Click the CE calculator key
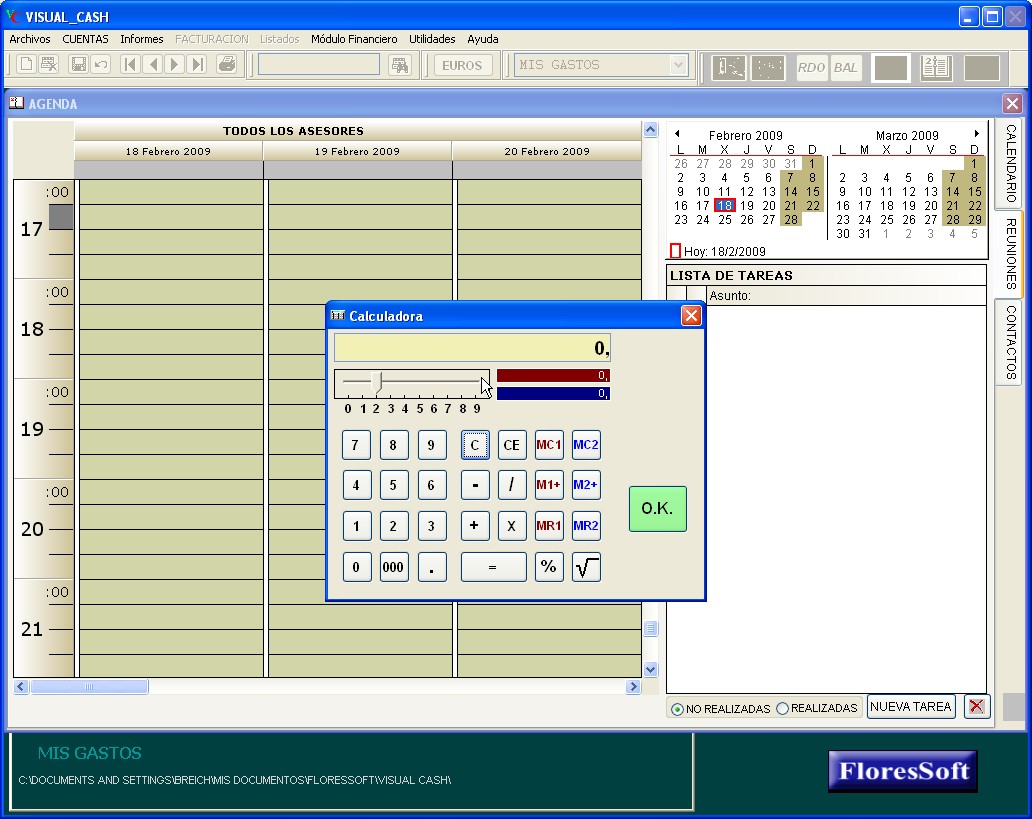 511,445
